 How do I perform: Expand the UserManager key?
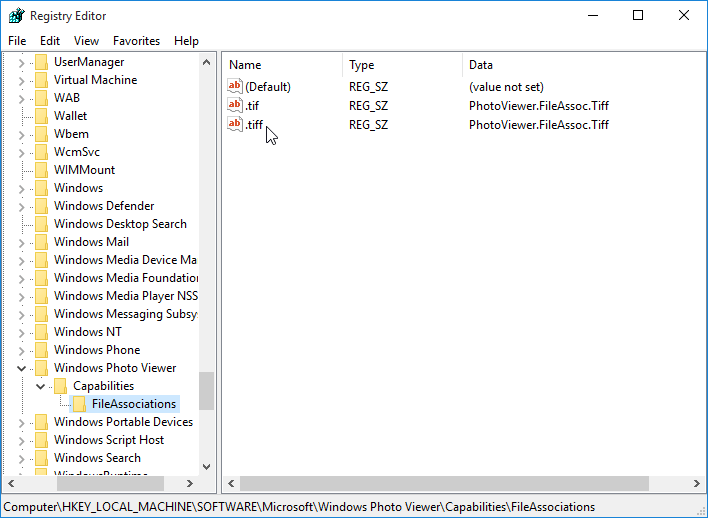22,62
